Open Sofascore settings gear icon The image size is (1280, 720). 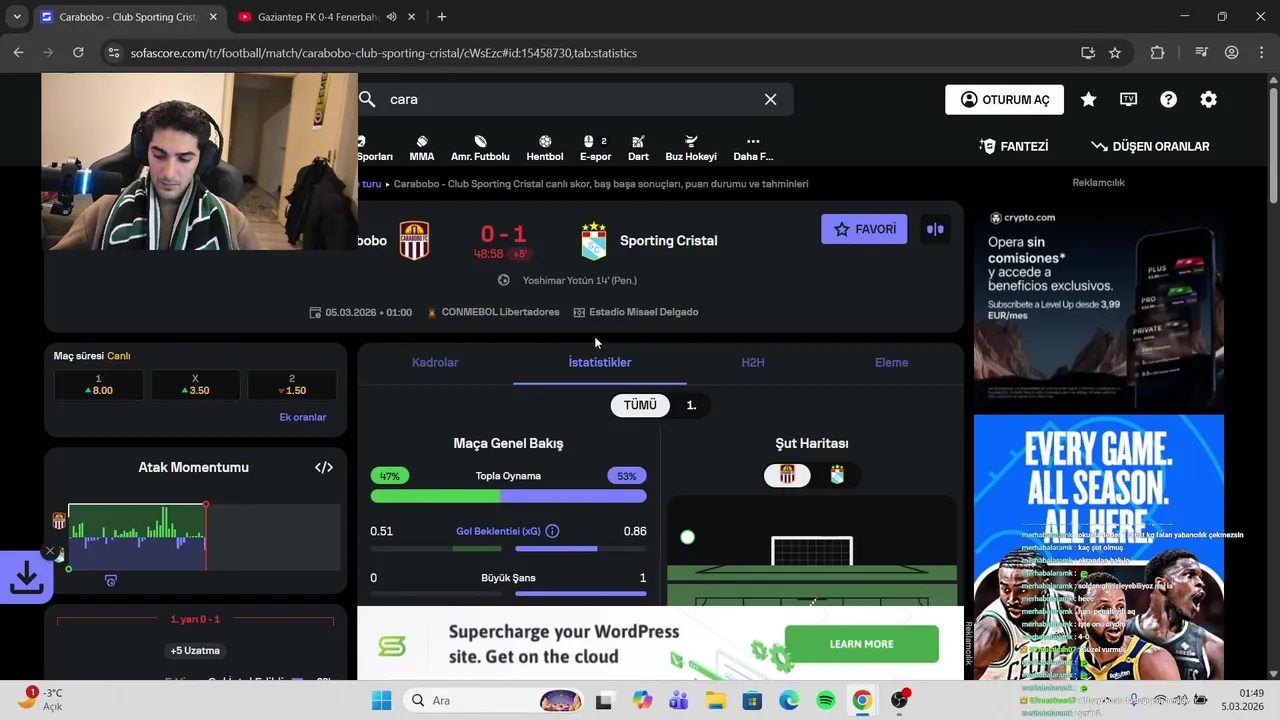click(1208, 99)
